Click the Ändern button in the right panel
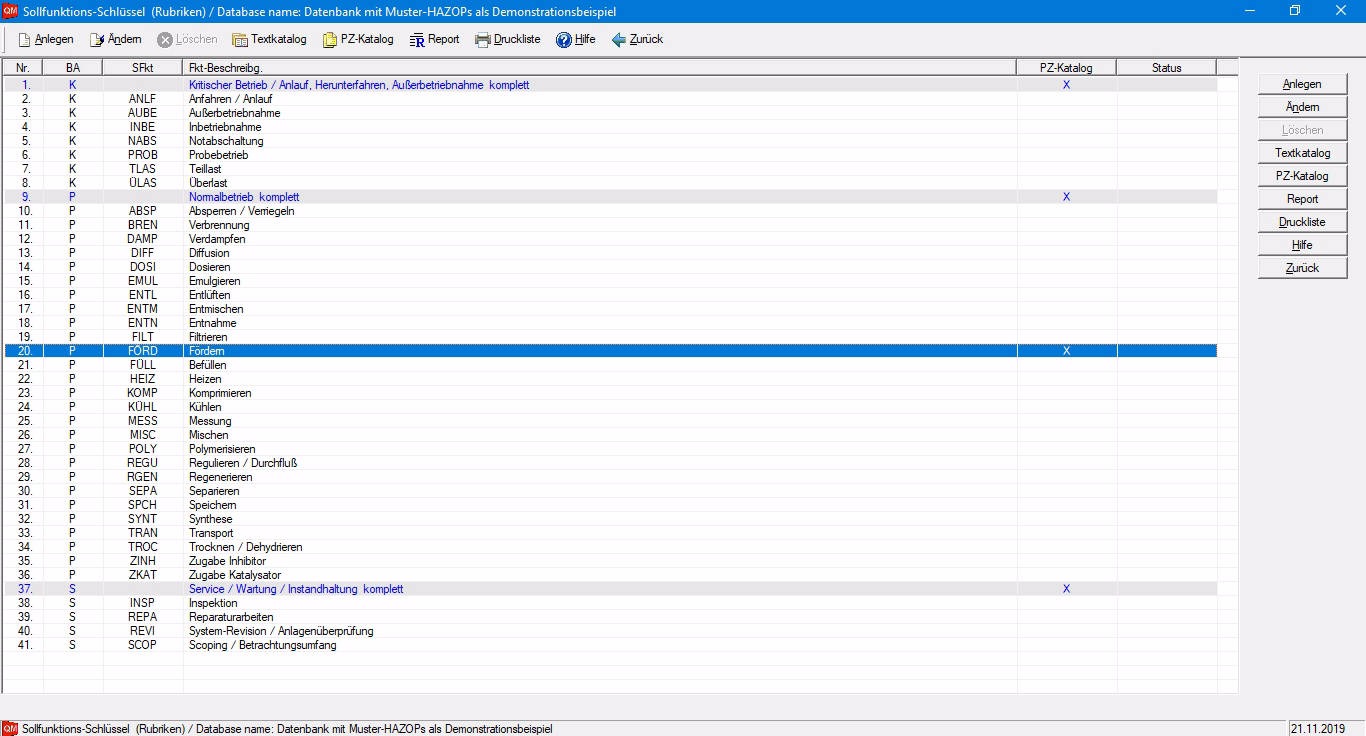1366x736 pixels. (x=1302, y=107)
